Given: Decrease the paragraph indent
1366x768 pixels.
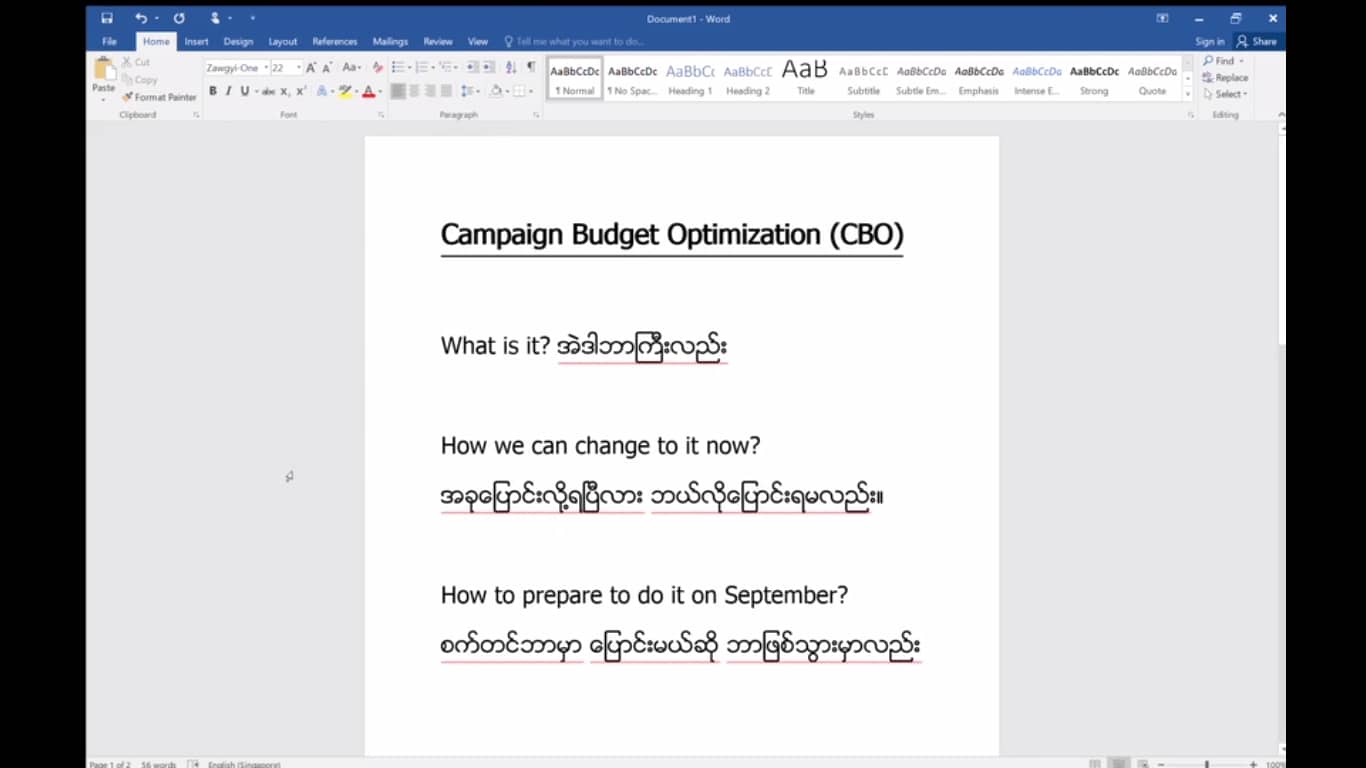Looking at the screenshot, I should [x=472, y=67].
